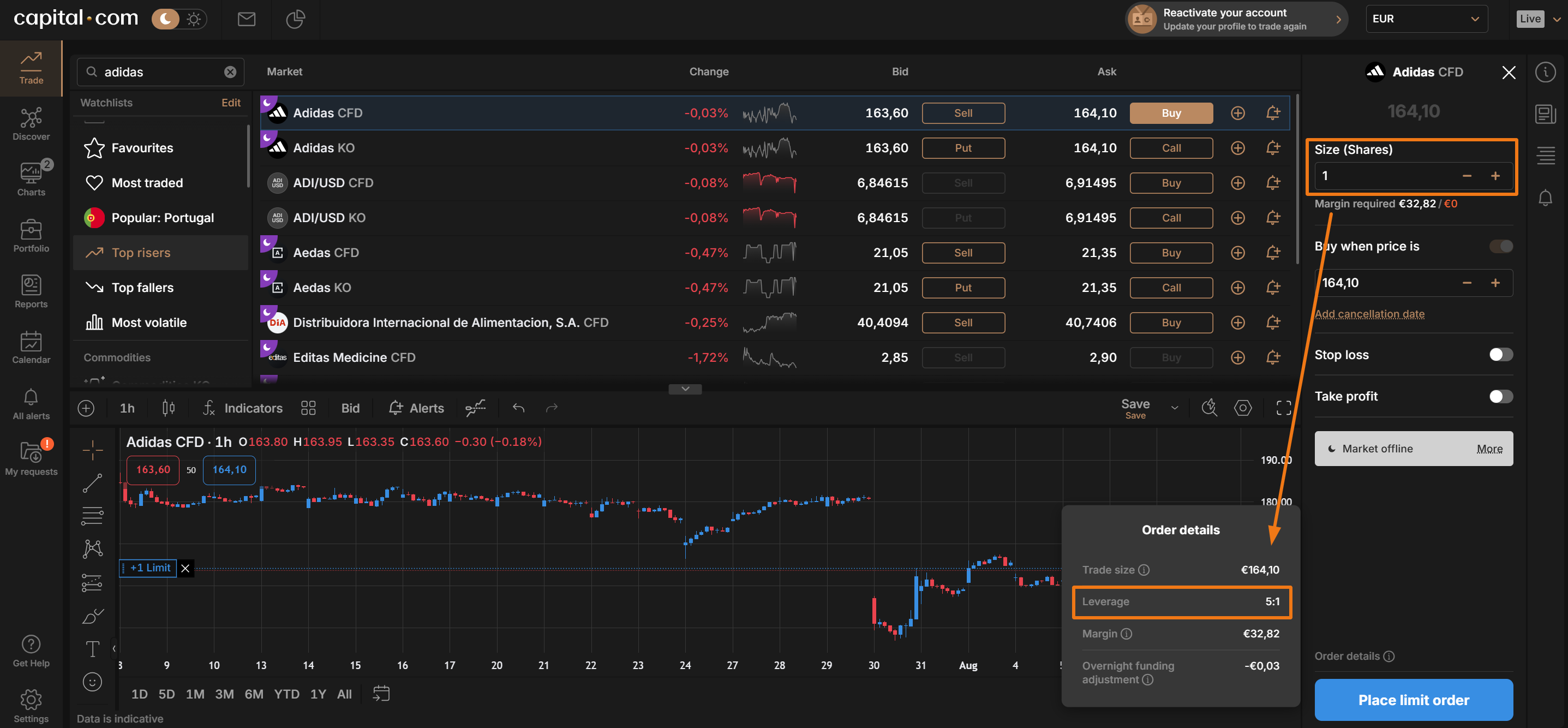Open the 1h timeframe selector
The height and width of the screenshot is (728, 1568).
pyautogui.click(x=127, y=408)
